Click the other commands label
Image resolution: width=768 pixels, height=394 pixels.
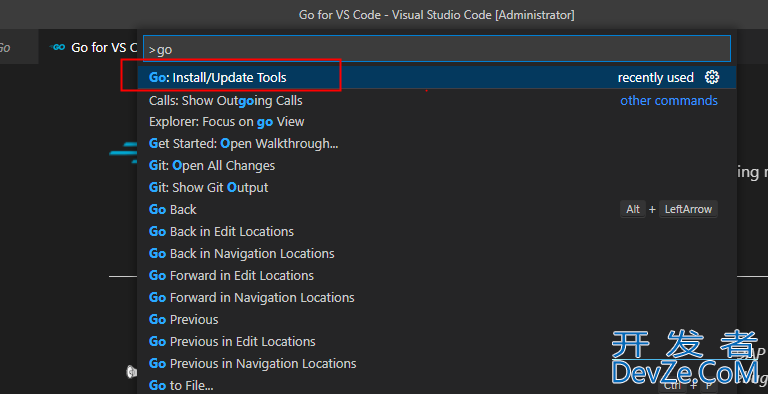[x=669, y=100]
